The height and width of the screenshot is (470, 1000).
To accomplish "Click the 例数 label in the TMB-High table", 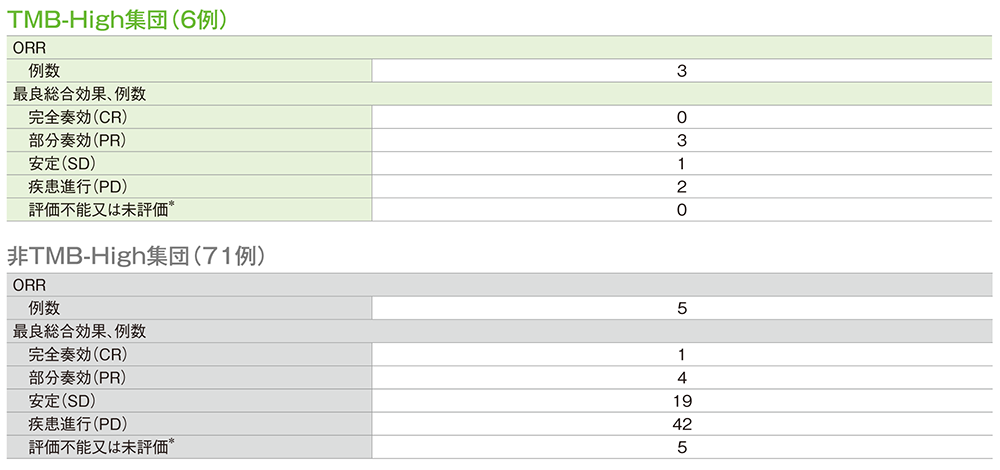I will pyautogui.click(x=46, y=71).
